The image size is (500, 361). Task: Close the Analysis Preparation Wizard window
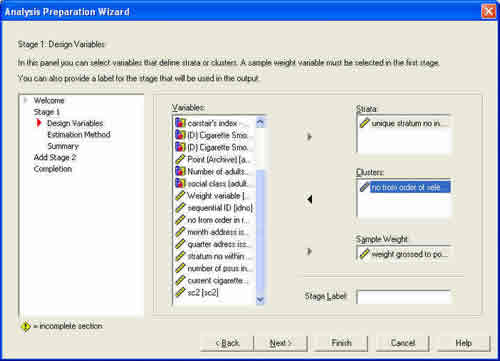click(x=488, y=11)
